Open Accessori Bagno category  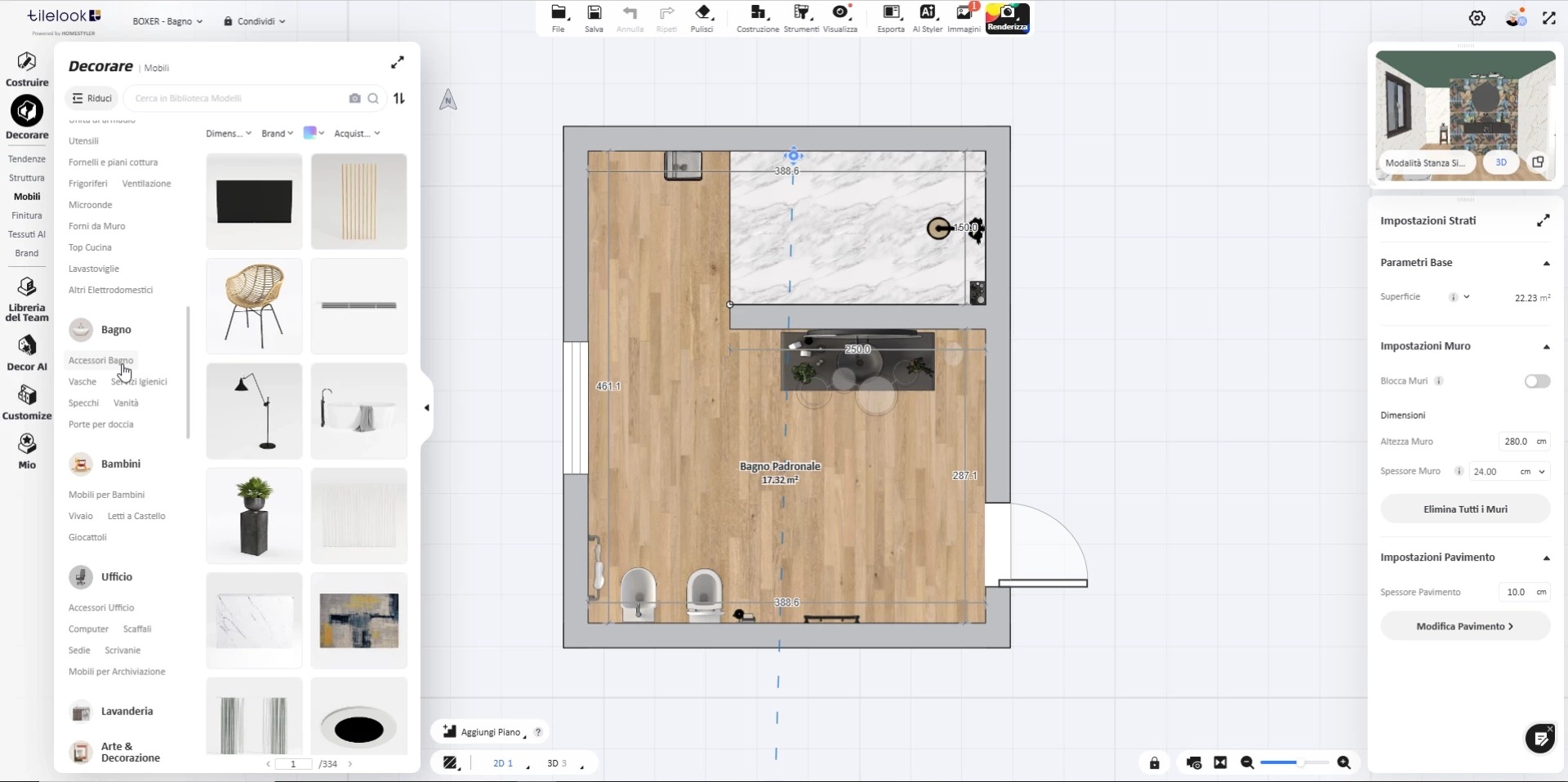click(100, 360)
